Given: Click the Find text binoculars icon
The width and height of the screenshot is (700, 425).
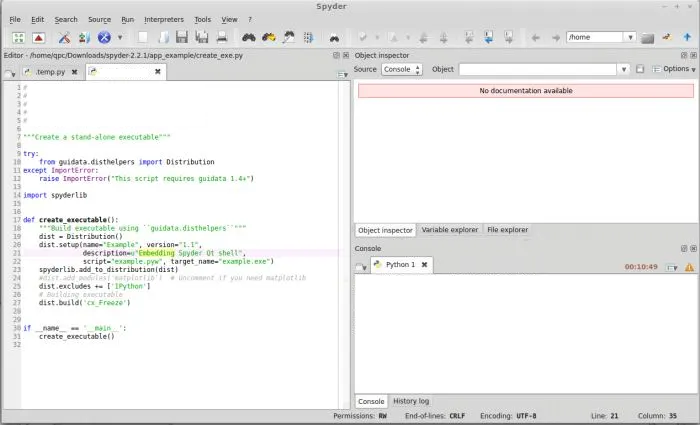Looking at the screenshot, I should click(249, 38).
